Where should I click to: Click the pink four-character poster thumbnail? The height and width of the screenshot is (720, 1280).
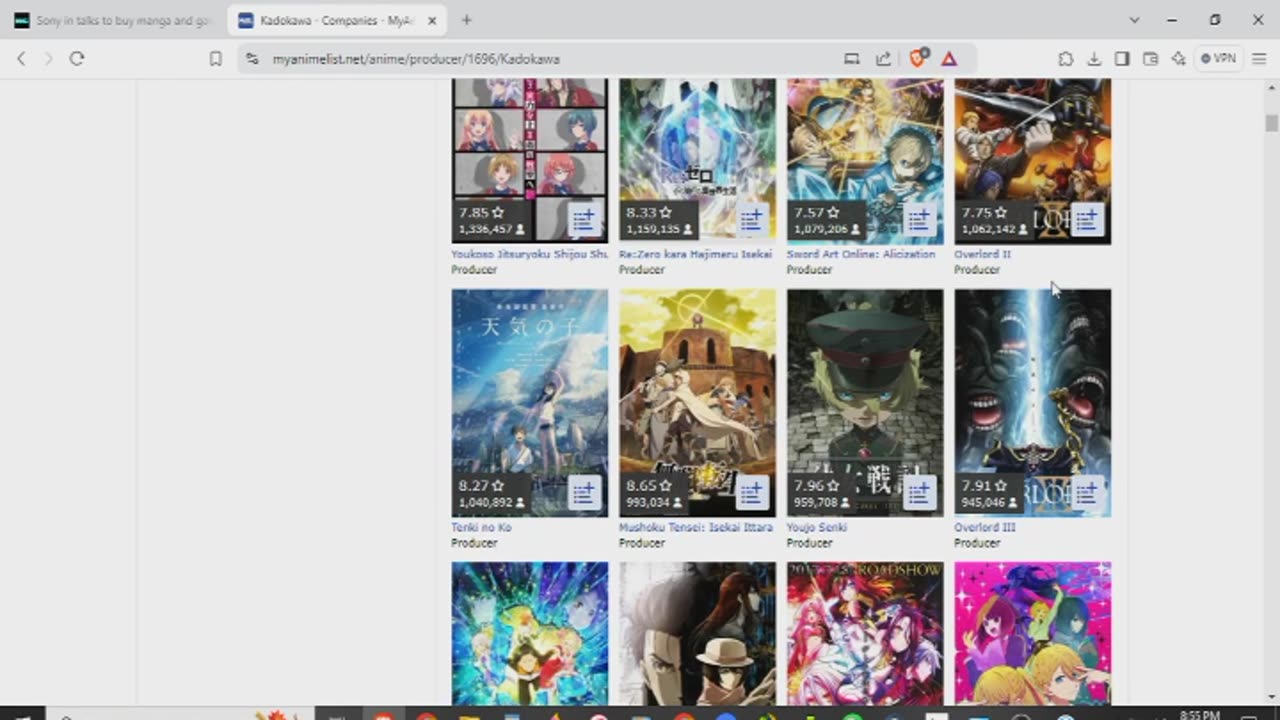(x=1032, y=634)
